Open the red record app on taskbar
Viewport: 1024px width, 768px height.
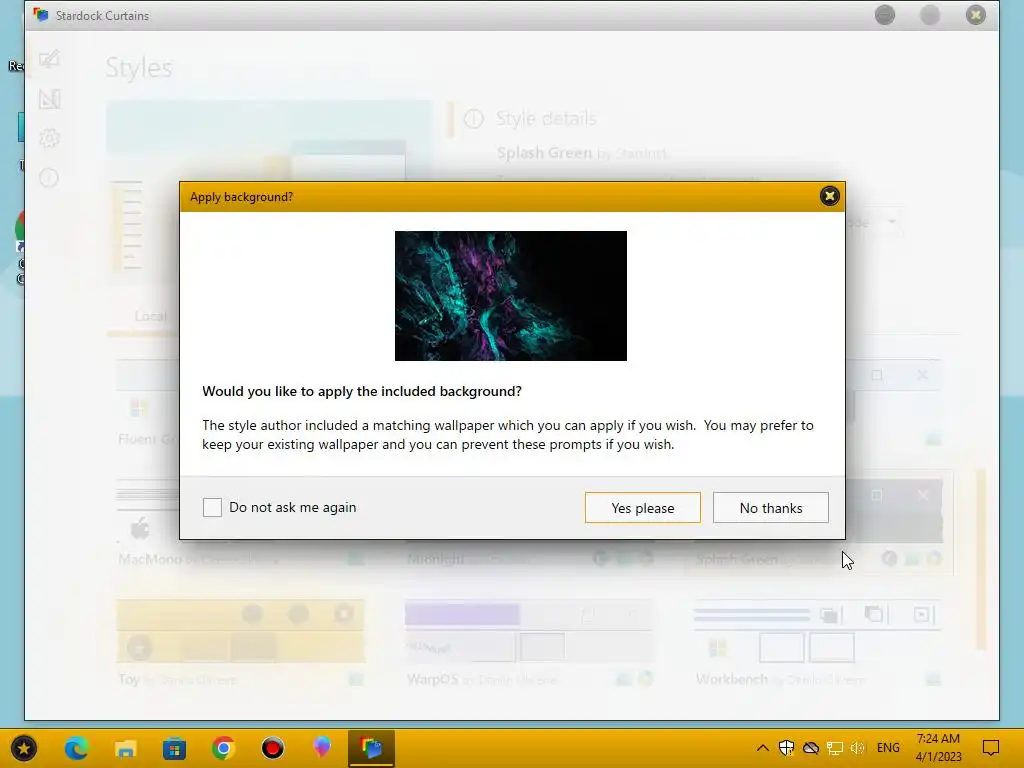coord(272,748)
